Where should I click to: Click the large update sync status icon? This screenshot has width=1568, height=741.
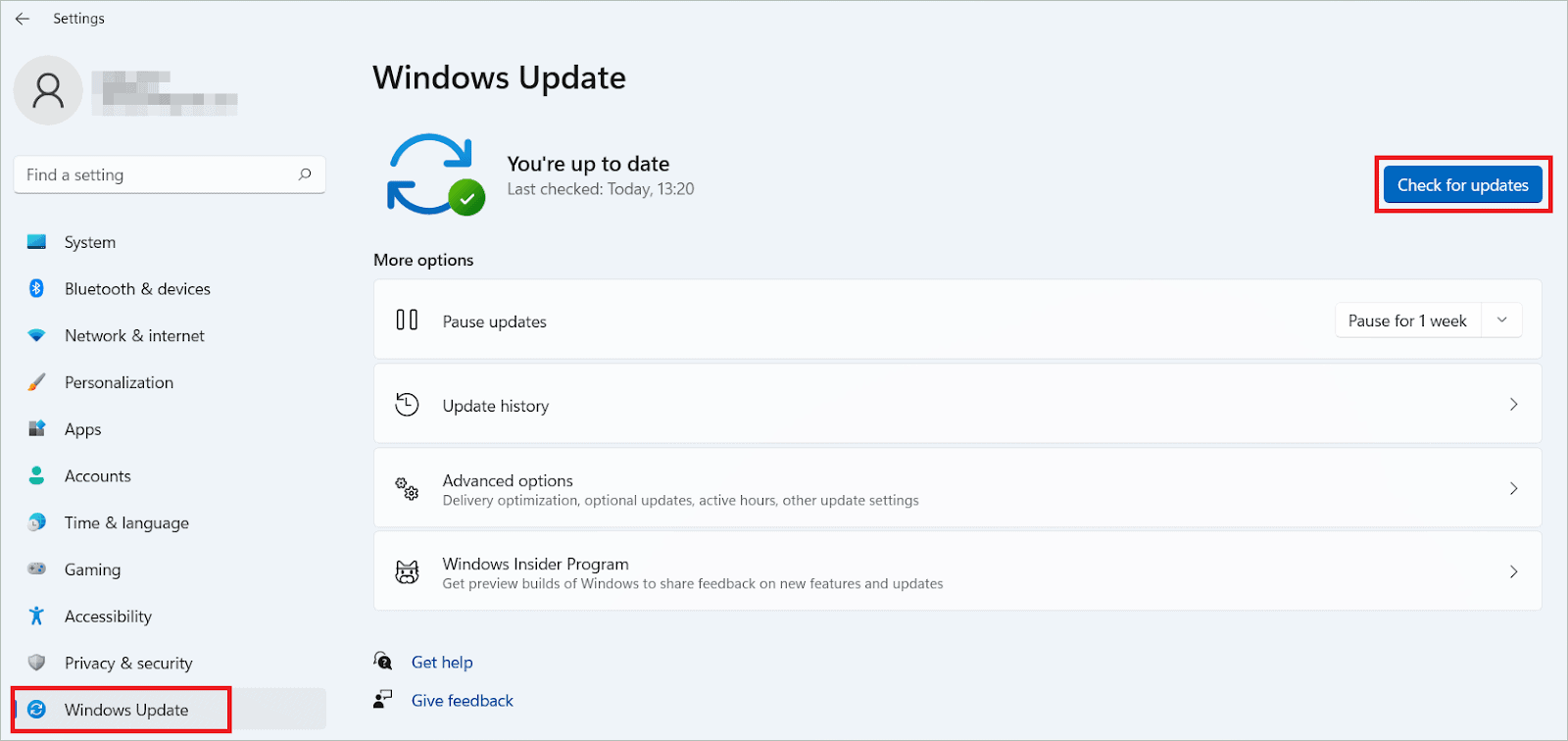[x=434, y=174]
